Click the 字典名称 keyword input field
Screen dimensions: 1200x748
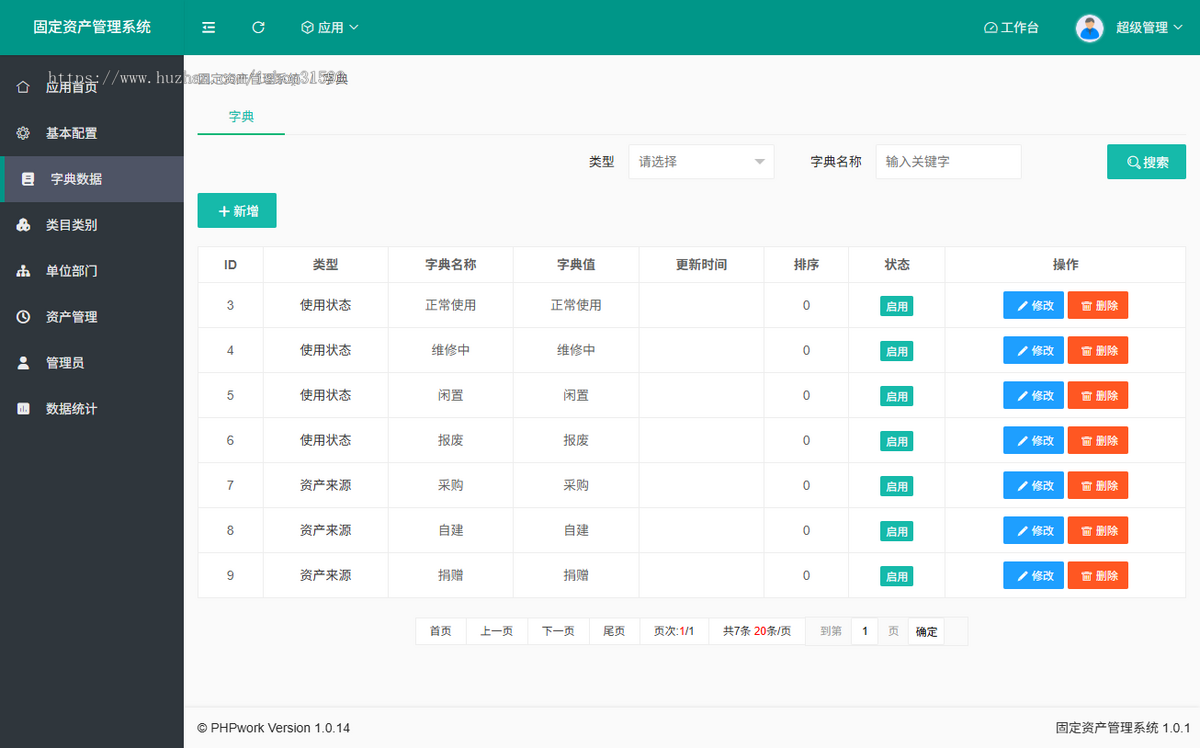tap(948, 161)
